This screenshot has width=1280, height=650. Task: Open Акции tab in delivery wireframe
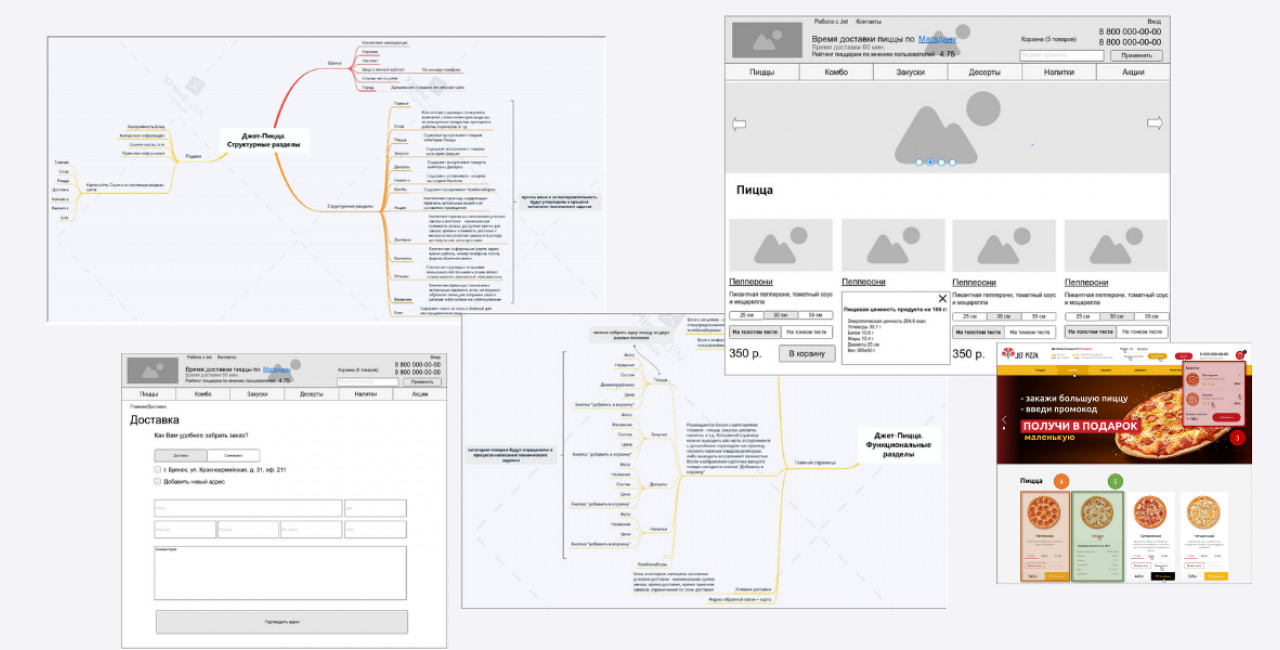click(419, 394)
